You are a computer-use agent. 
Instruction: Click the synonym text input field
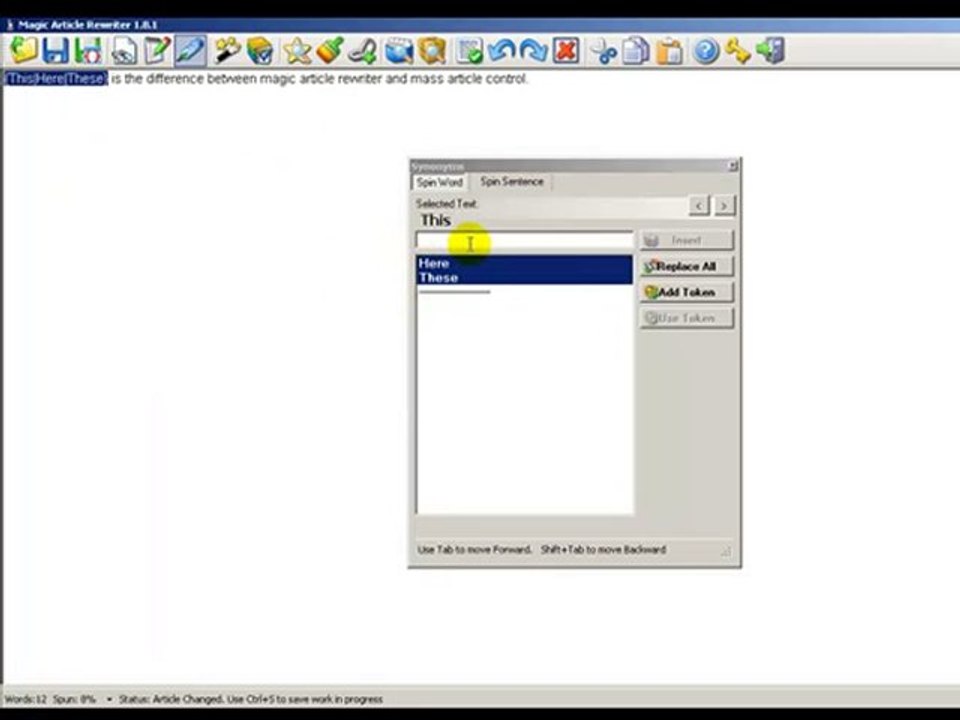(x=525, y=241)
